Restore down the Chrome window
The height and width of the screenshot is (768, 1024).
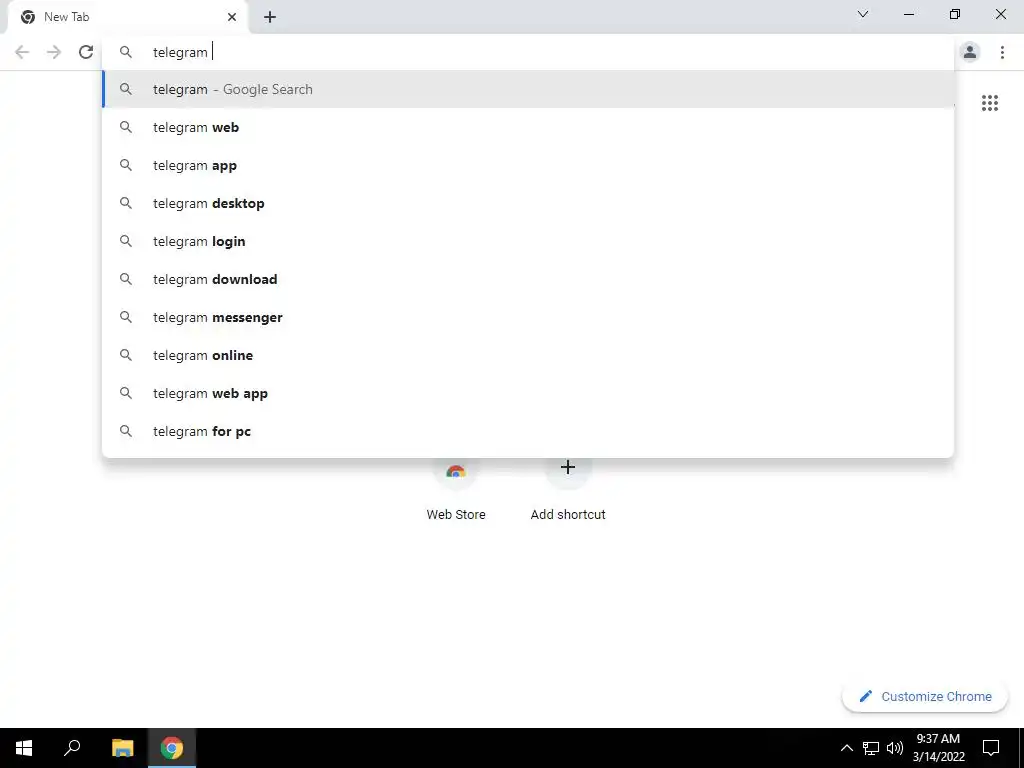[955, 14]
